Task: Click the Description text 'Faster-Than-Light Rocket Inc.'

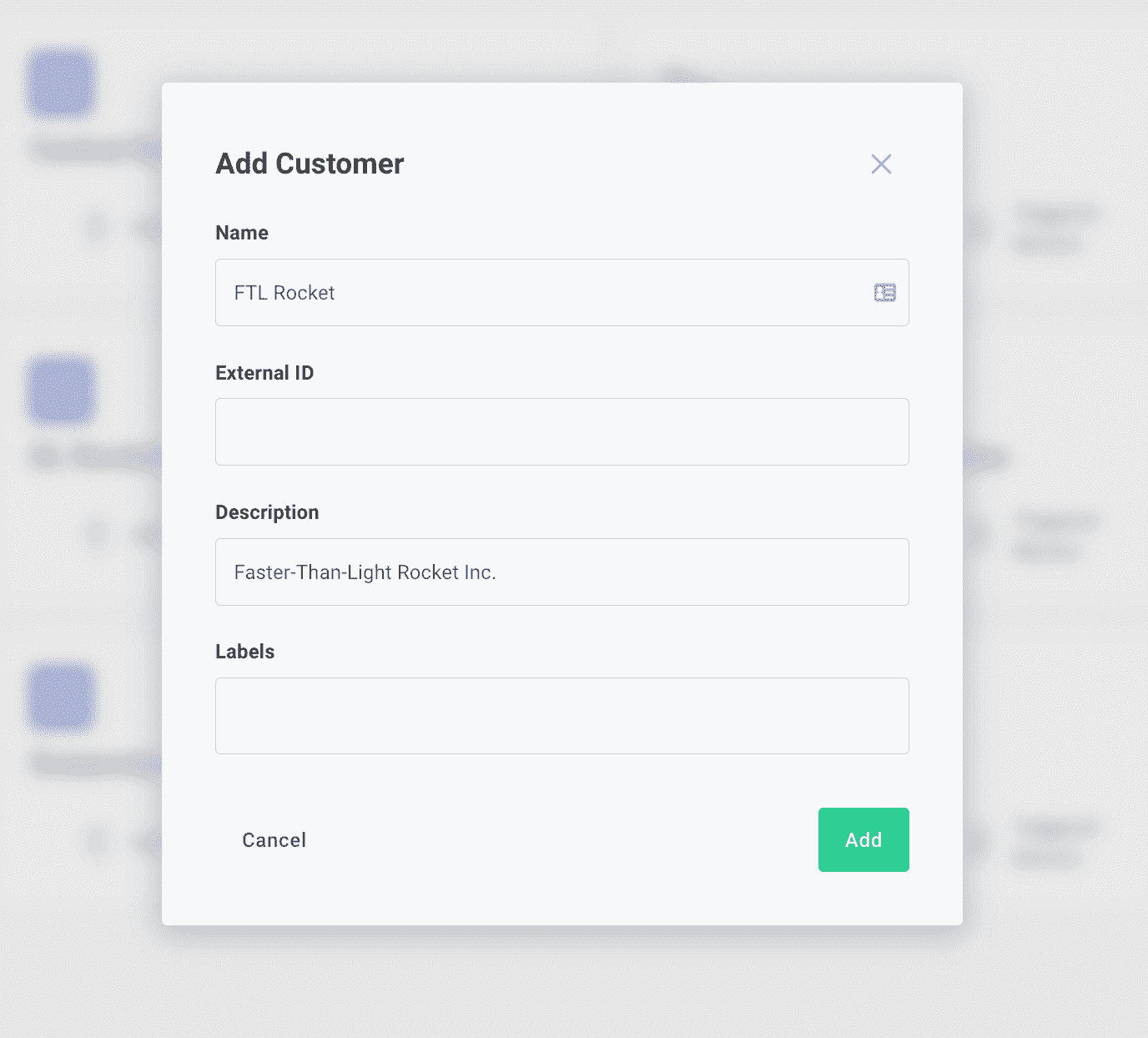Action: point(365,572)
